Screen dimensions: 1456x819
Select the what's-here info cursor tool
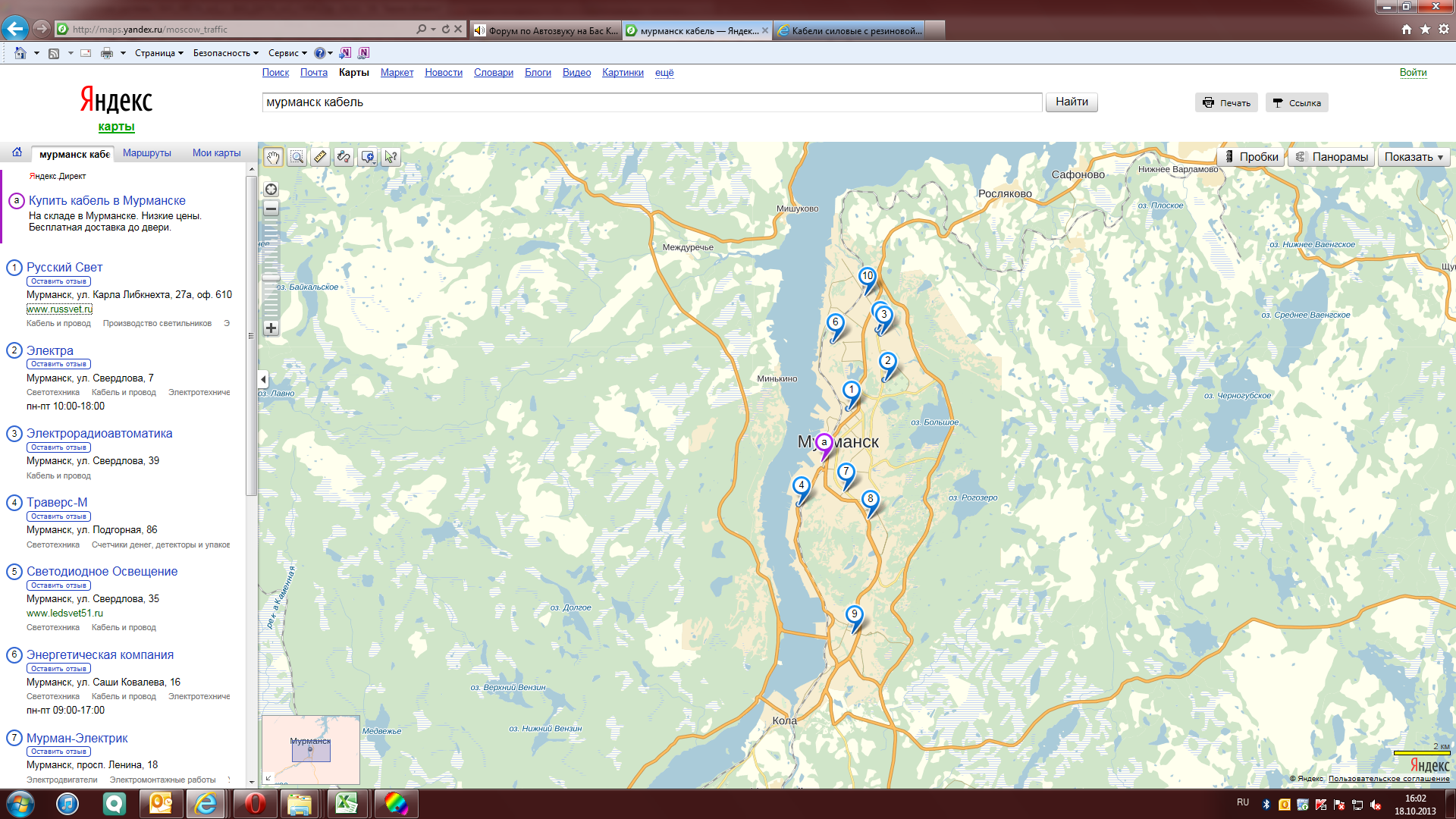pyautogui.click(x=391, y=157)
